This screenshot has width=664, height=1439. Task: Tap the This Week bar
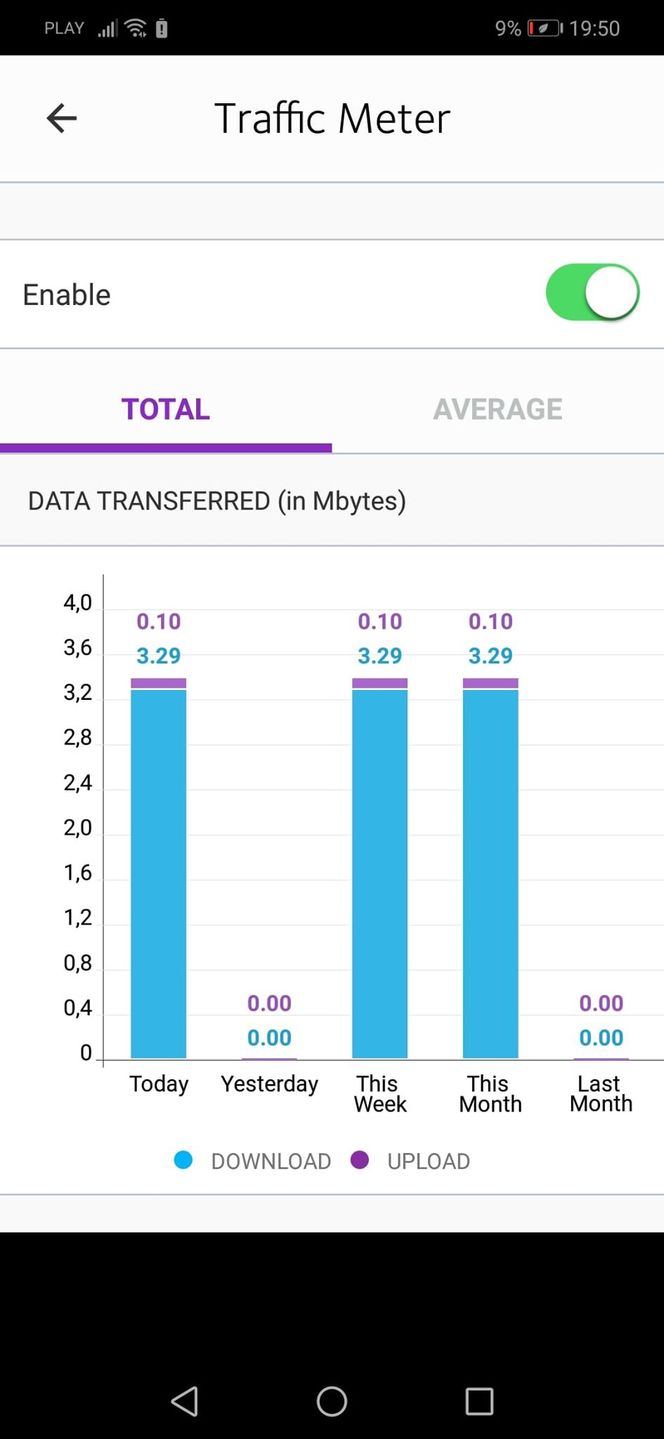(x=380, y=868)
